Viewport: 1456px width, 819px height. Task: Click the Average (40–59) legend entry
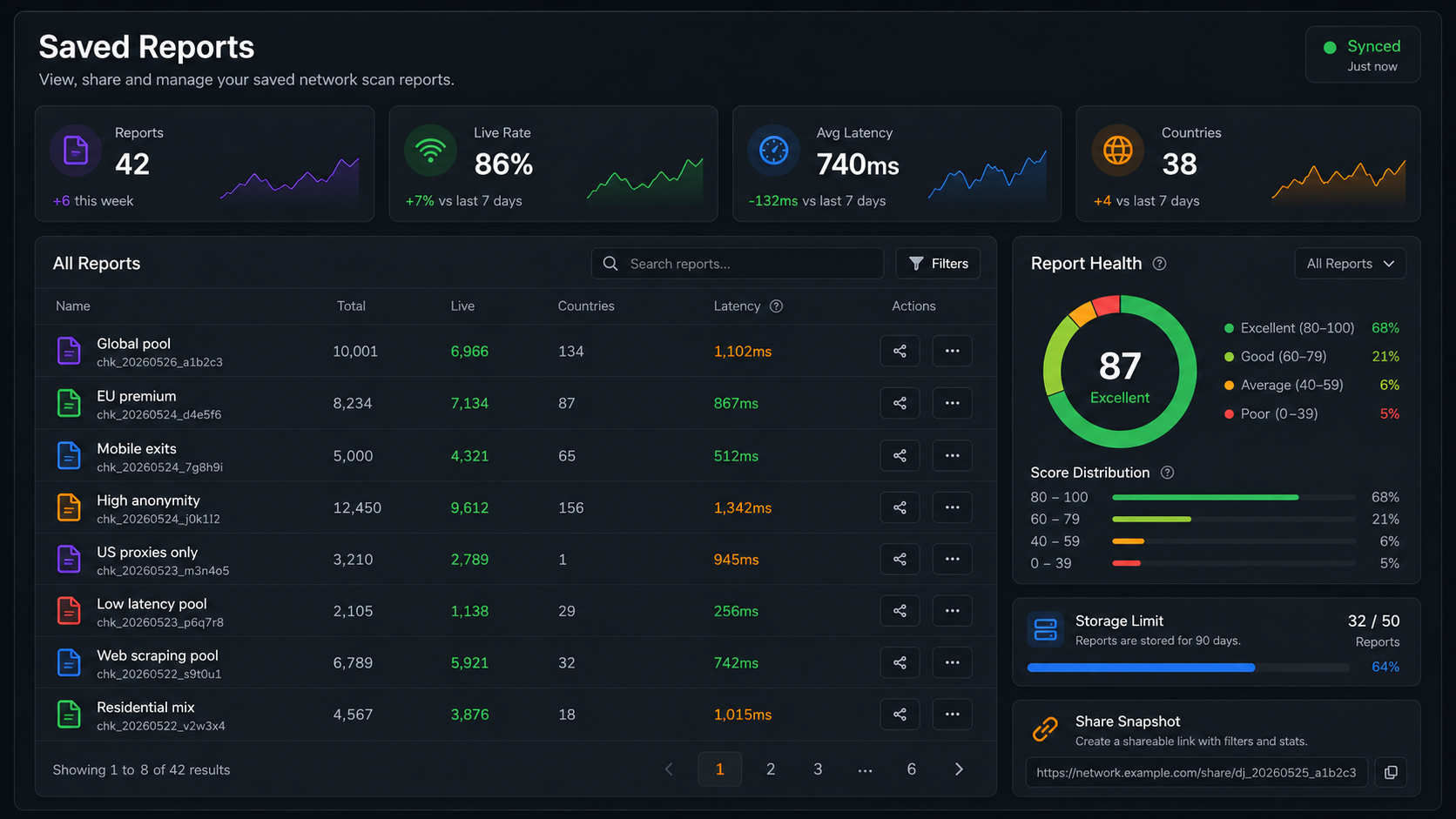[1311, 385]
